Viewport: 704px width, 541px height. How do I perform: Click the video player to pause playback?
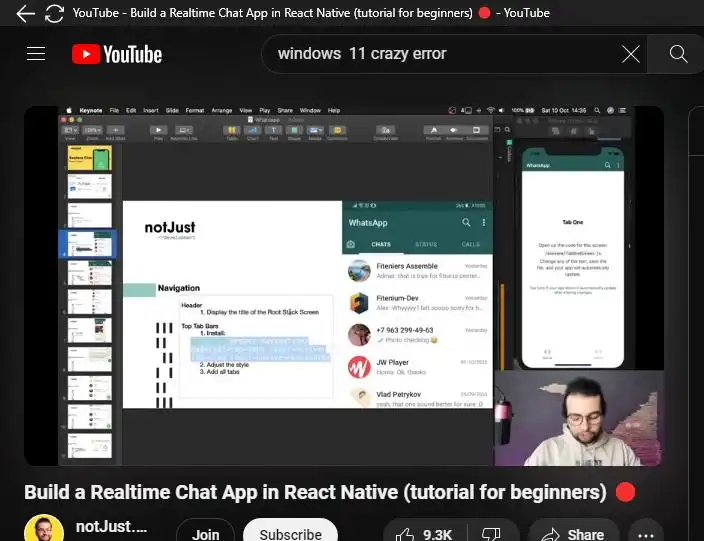click(x=343, y=286)
